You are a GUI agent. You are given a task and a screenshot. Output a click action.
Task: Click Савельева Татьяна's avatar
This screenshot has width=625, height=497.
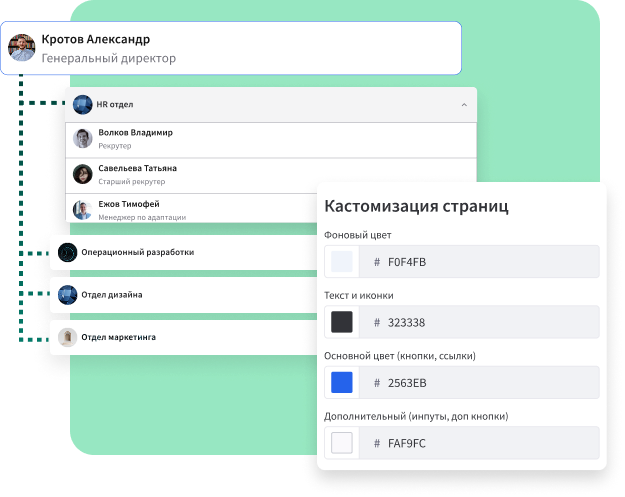tap(83, 174)
